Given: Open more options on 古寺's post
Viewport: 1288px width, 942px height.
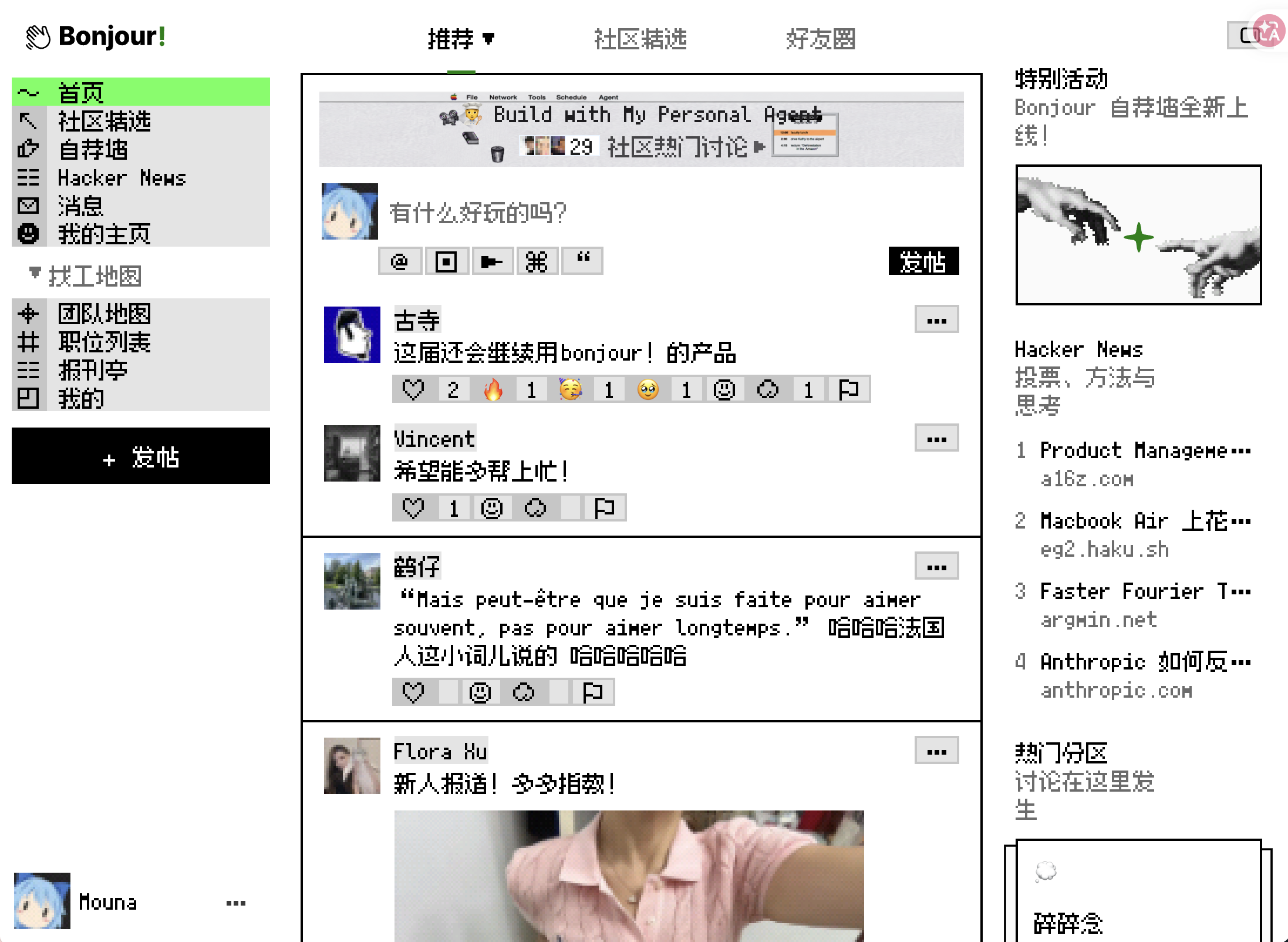Looking at the screenshot, I should 937,320.
